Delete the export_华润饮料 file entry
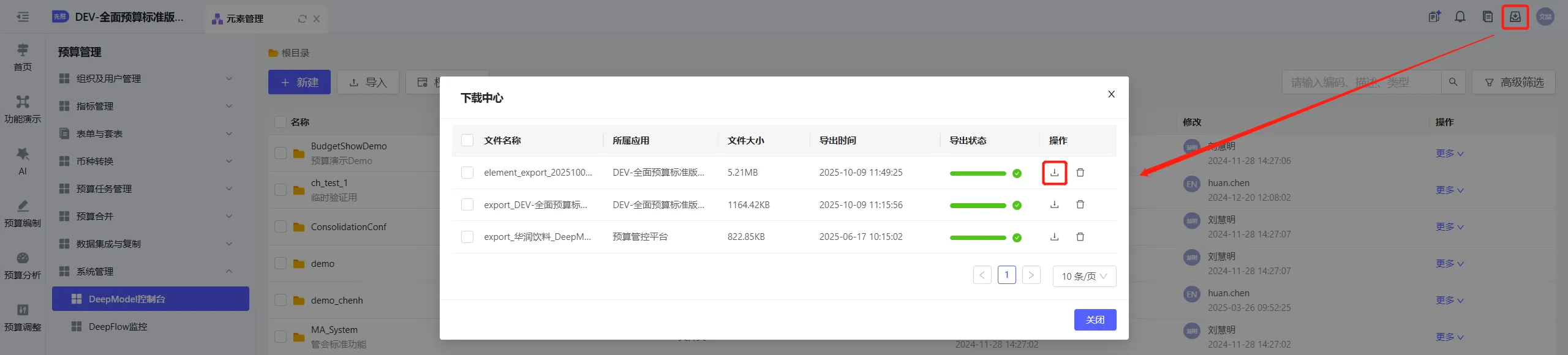Viewport: 1568px width, 355px height. [x=1080, y=237]
